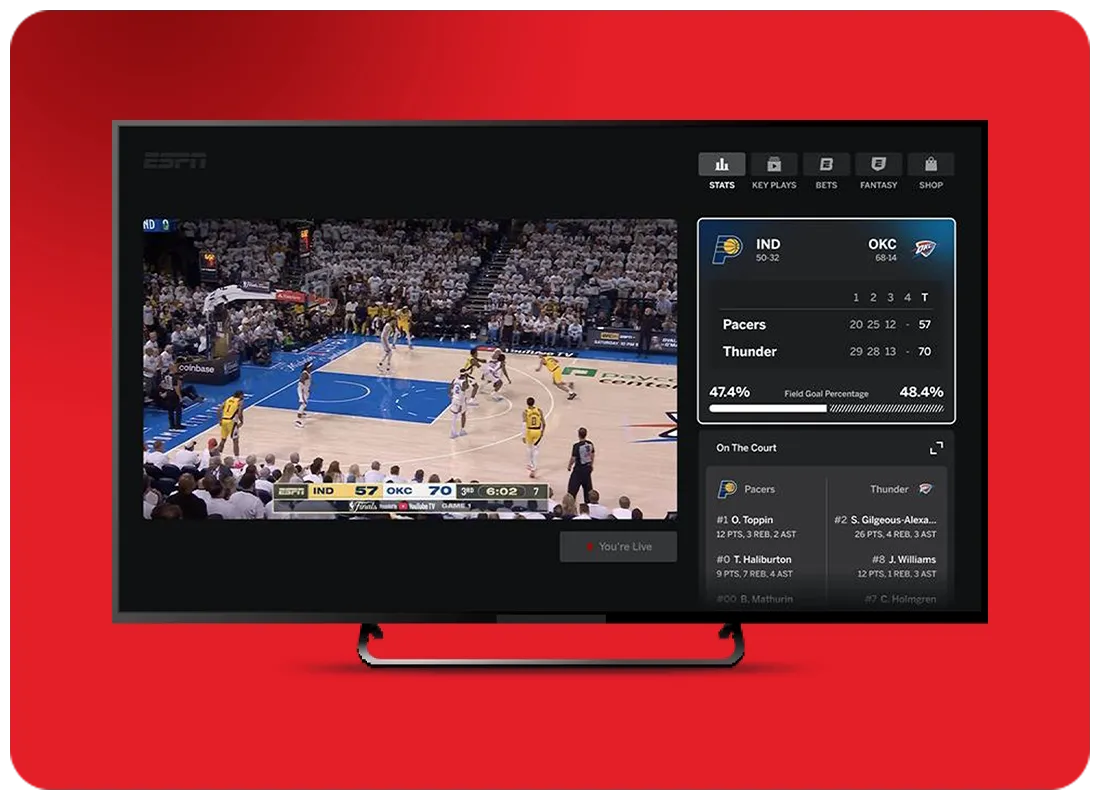Screen dimensions: 1100x800
Task: Click the OKC team abbreviation in card
Action: [x=882, y=244]
